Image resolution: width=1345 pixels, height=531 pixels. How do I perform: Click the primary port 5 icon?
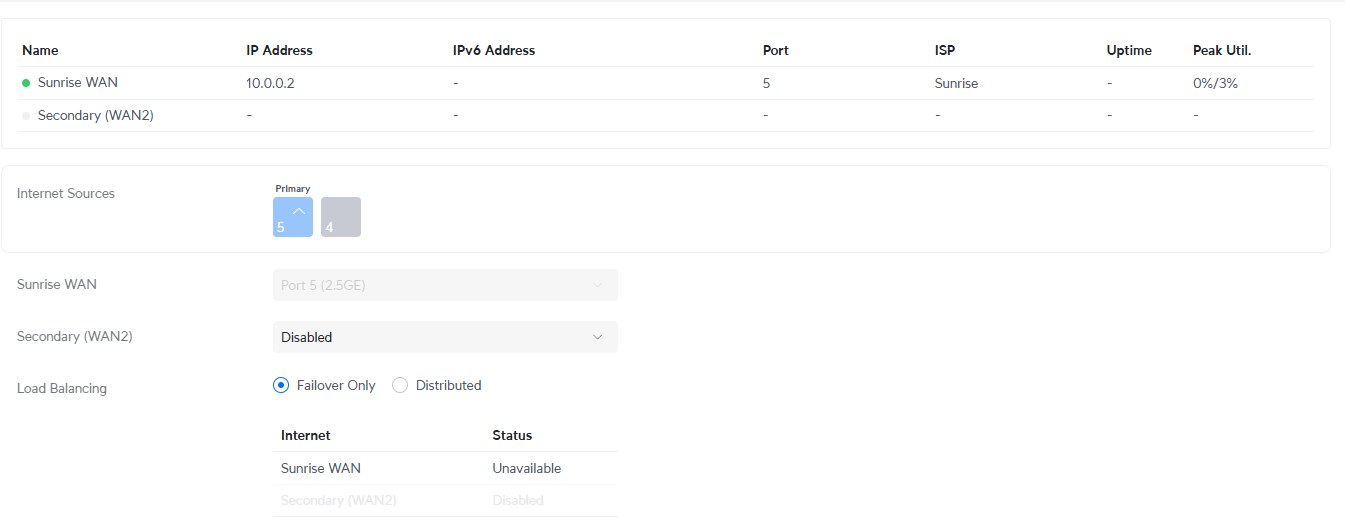click(292, 217)
